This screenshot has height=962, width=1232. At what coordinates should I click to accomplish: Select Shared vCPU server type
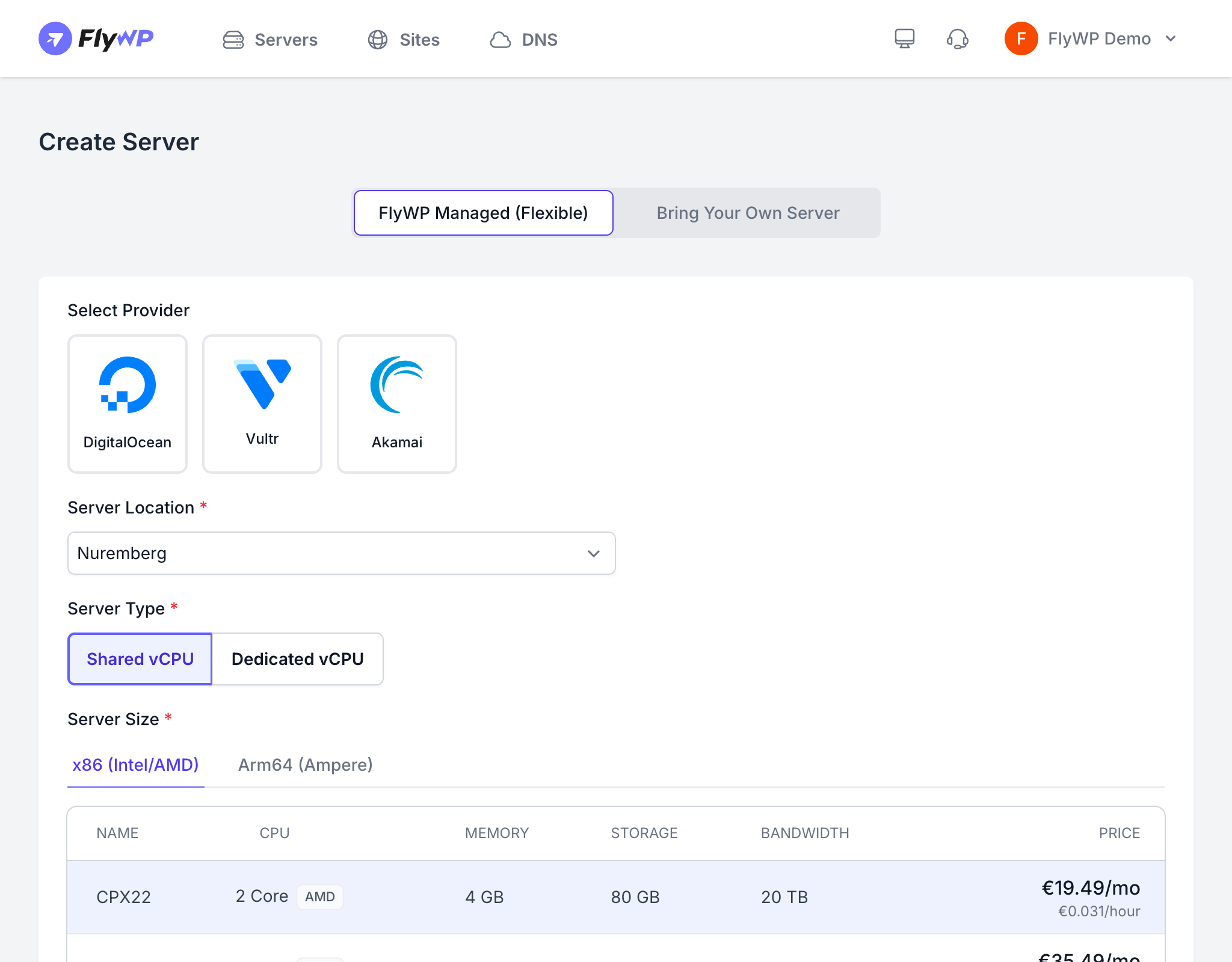[x=140, y=659]
